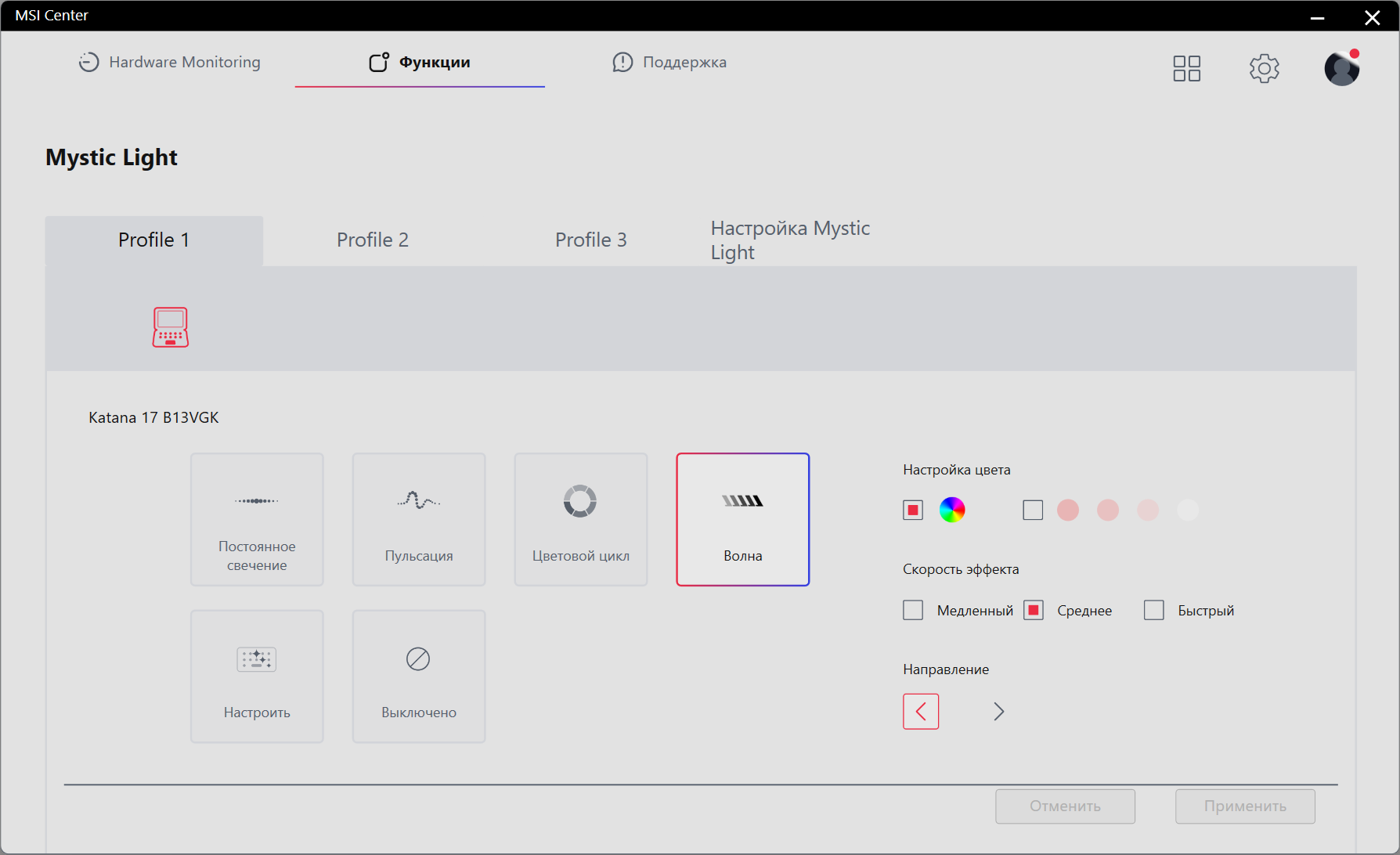Close the MSI Center window
The width and height of the screenshot is (1400, 855).
[x=1373, y=17]
